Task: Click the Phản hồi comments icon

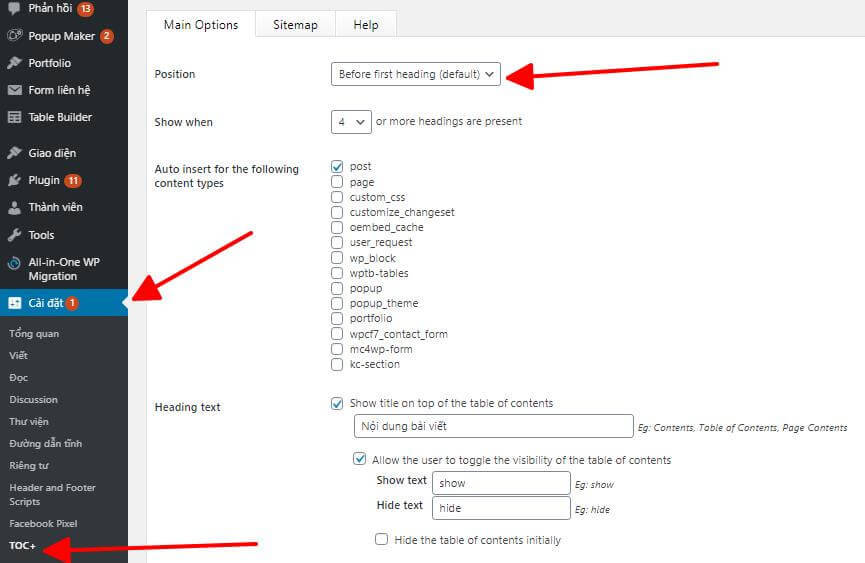Action: pyautogui.click(x=14, y=8)
